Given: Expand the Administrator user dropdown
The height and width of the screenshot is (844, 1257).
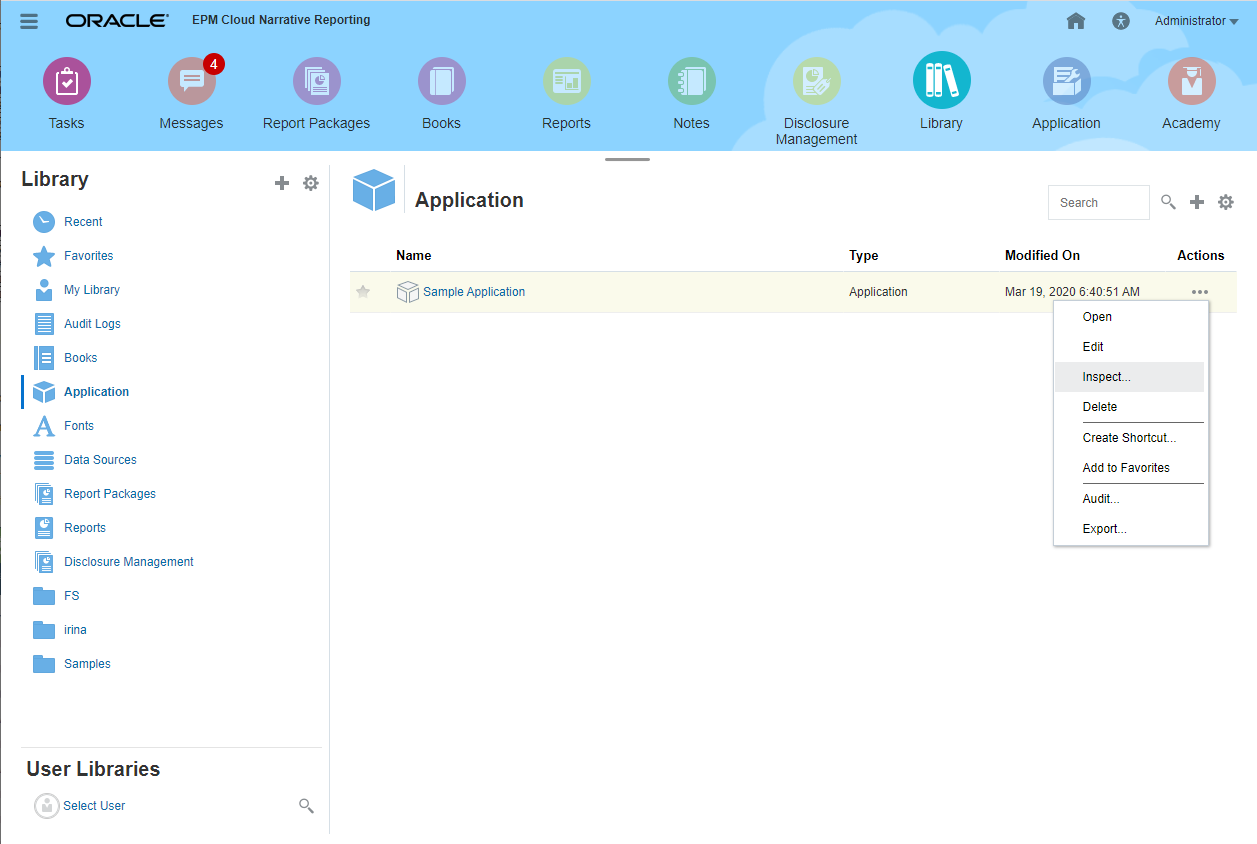Looking at the screenshot, I should [x=1197, y=21].
